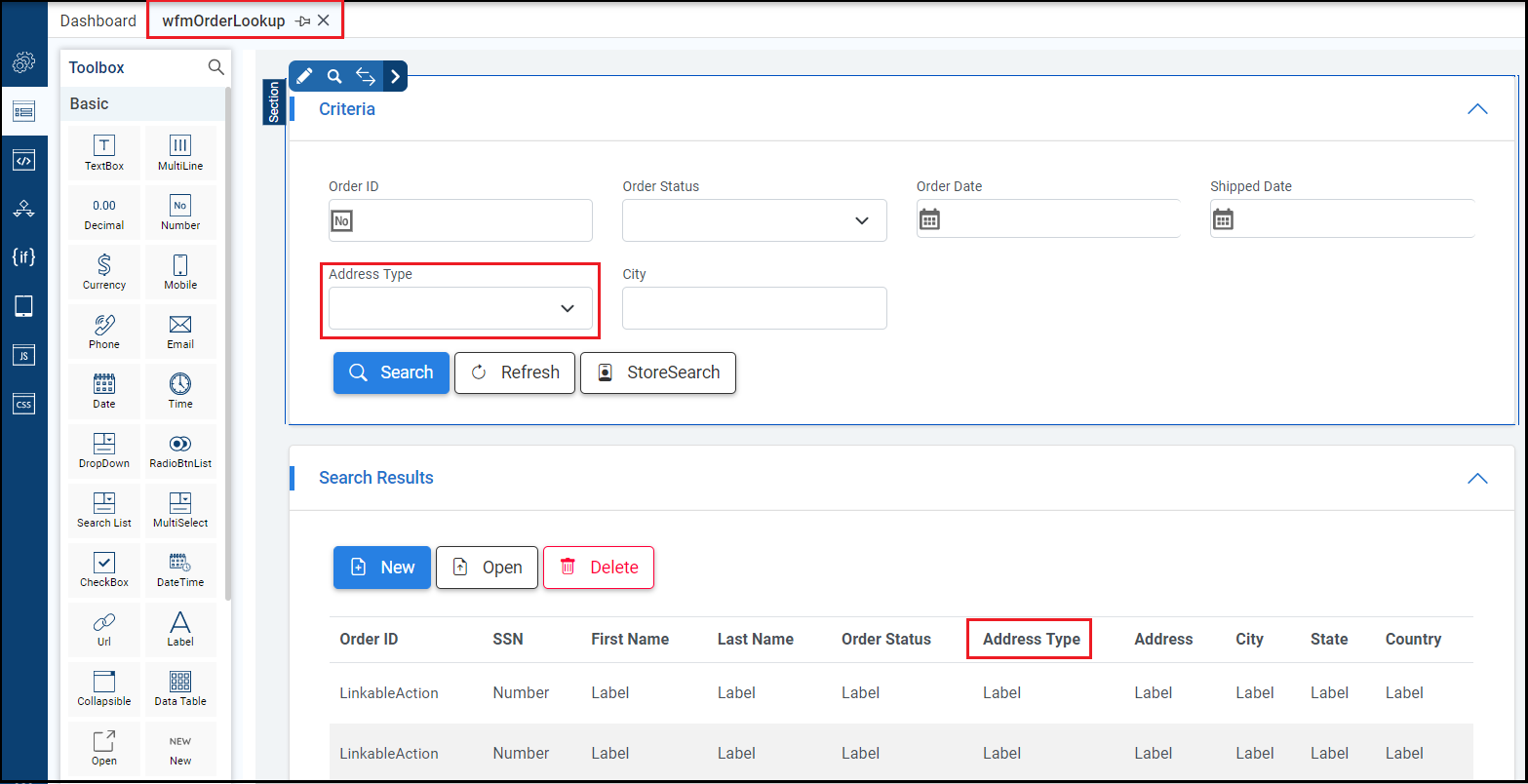Open the tablet device preview icon
The width and height of the screenshot is (1528, 784).
(23, 306)
